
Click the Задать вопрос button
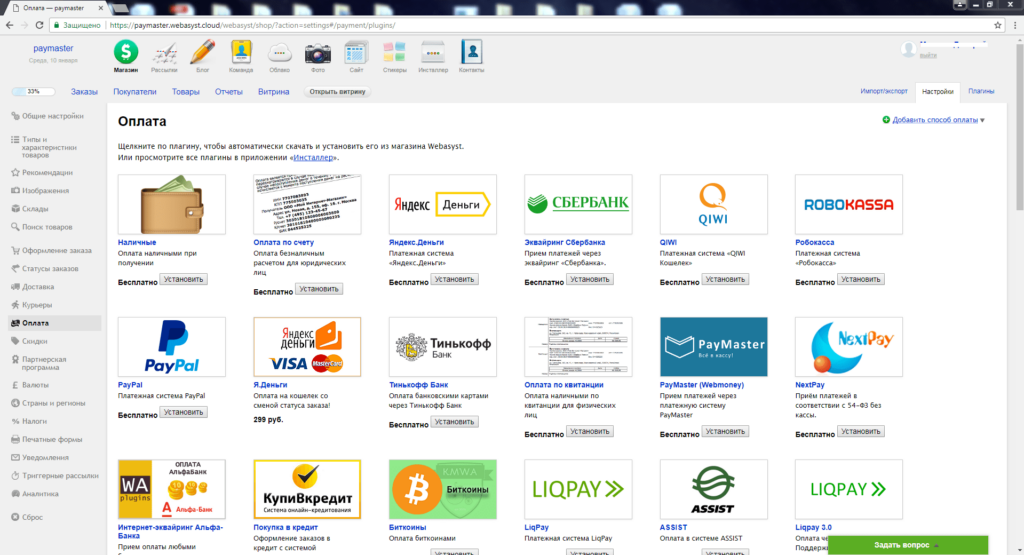point(908,545)
